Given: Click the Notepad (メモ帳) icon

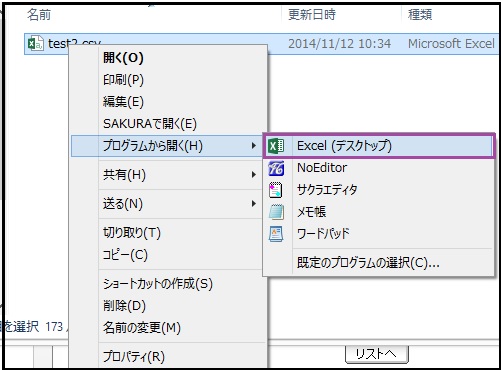Looking at the screenshot, I should [x=276, y=212].
